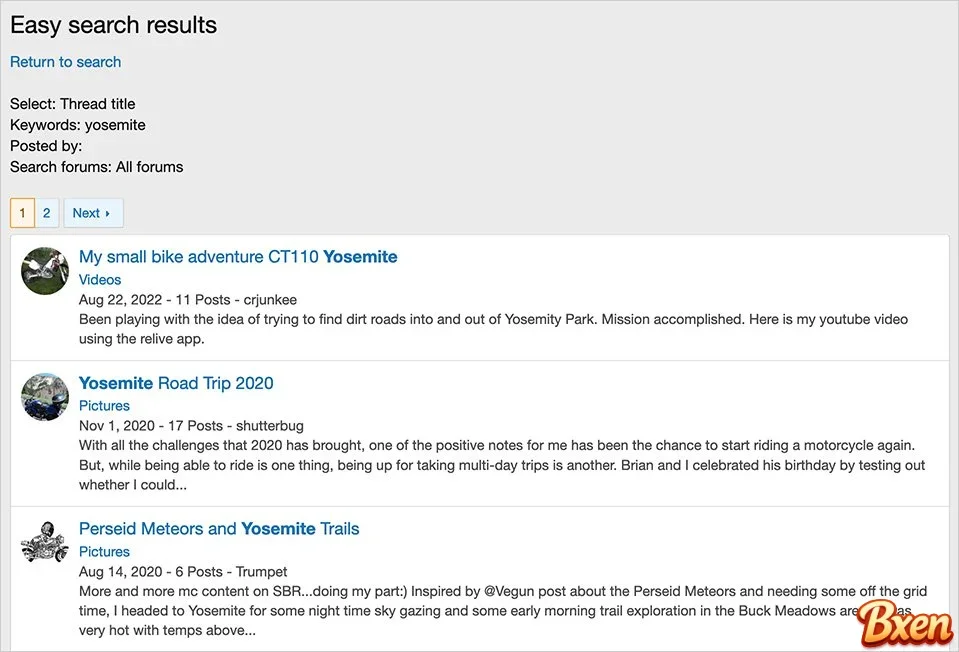959x652 pixels.
Task: Open the Pictures forum under Yosemite Road Trip
Action: [104, 405]
